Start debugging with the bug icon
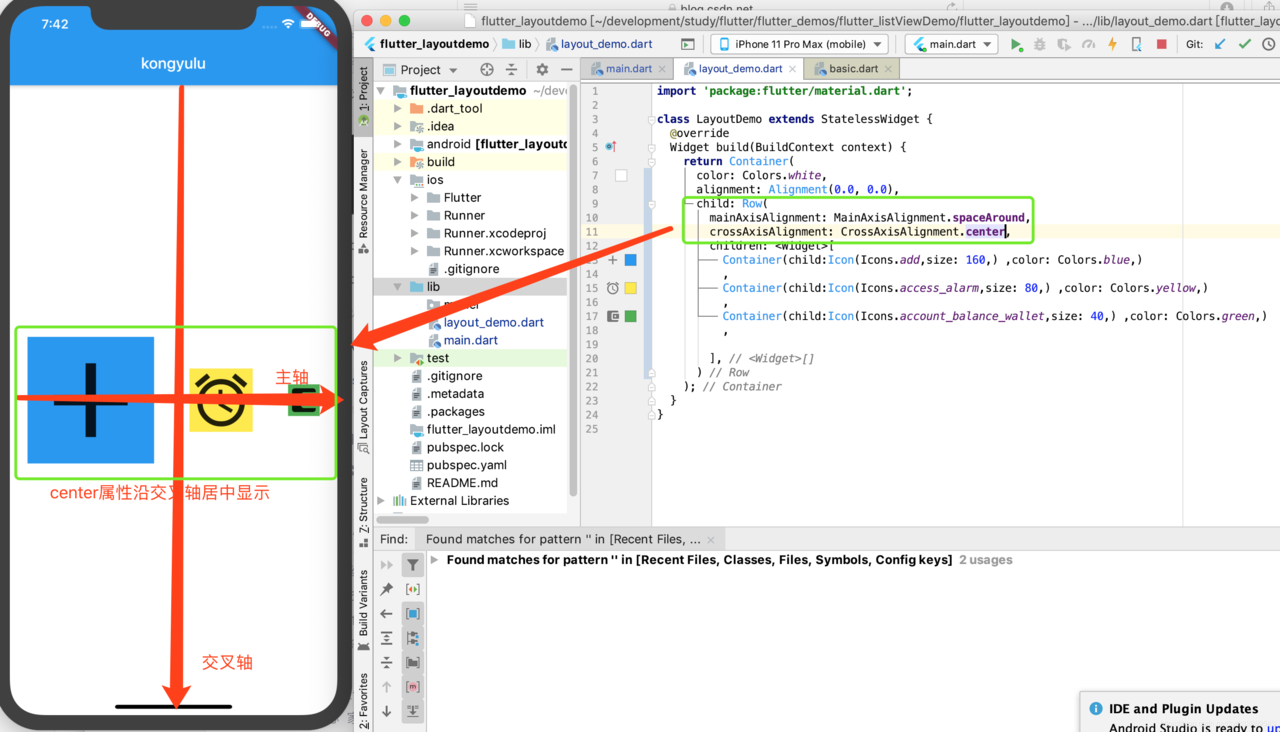Viewport: 1280px width, 732px height. click(1040, 44)
